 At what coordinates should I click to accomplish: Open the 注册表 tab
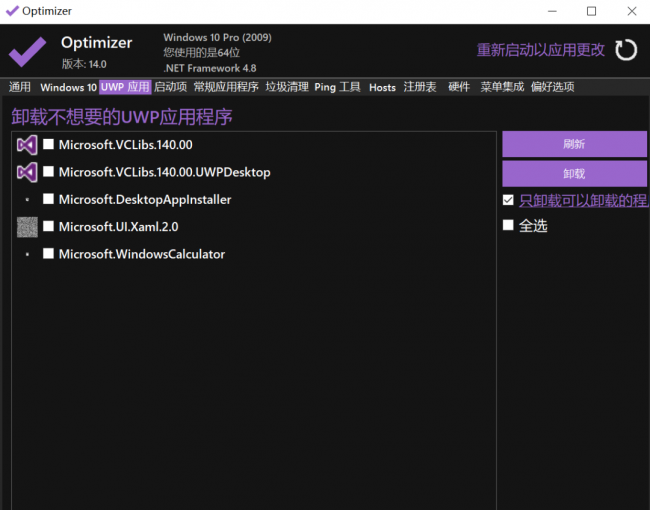click(x=420, y=87)
